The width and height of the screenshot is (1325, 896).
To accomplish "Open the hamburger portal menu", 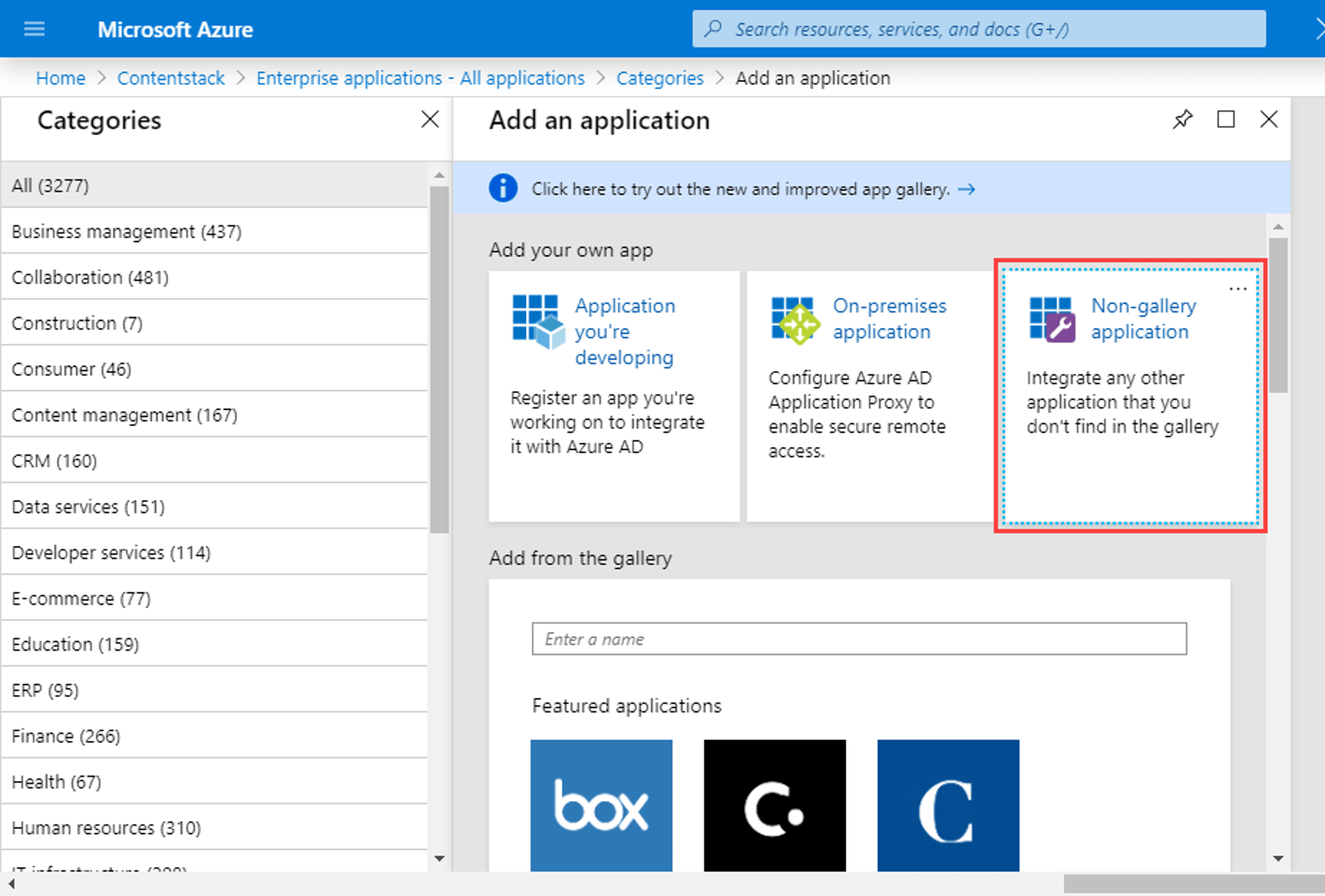I will click(x=34, y=29).
